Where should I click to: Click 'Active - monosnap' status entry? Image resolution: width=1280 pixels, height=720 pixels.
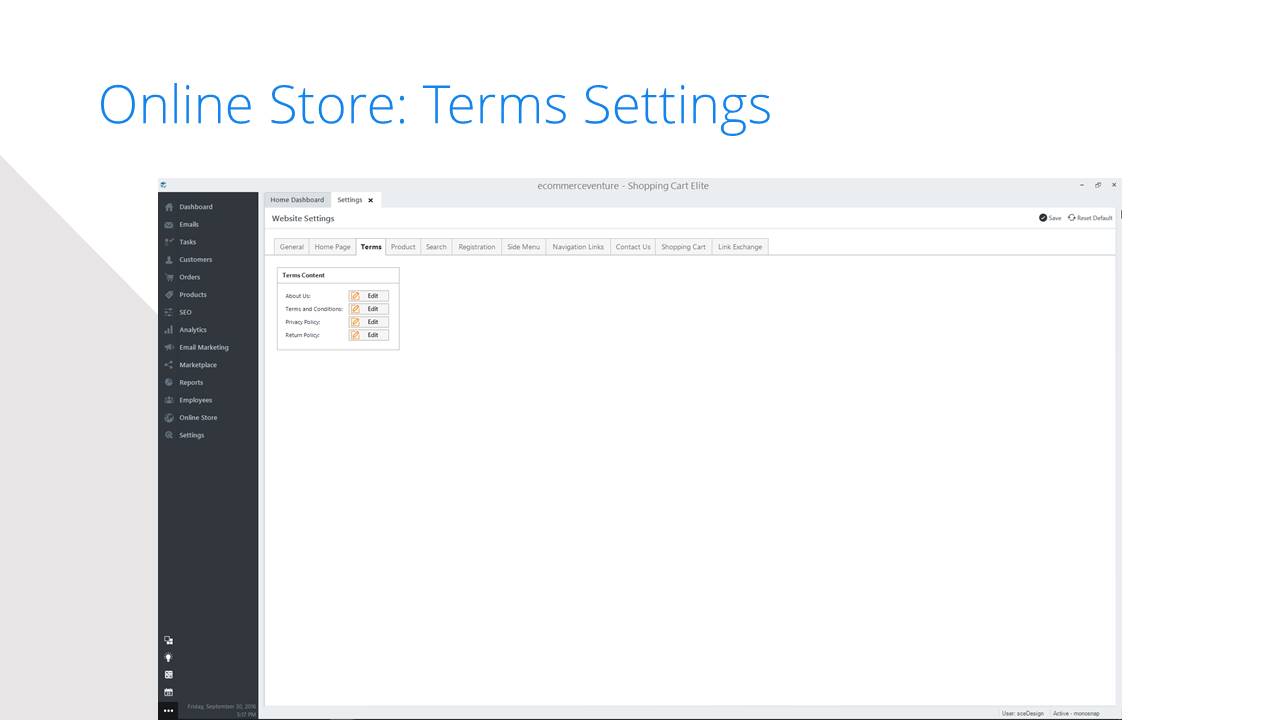(x=1076, y=713)
